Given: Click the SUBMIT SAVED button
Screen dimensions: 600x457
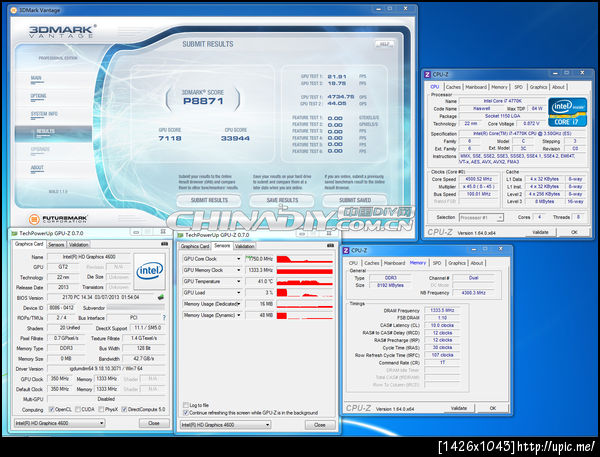Looking at the screenshot, I should pos(355,200).
